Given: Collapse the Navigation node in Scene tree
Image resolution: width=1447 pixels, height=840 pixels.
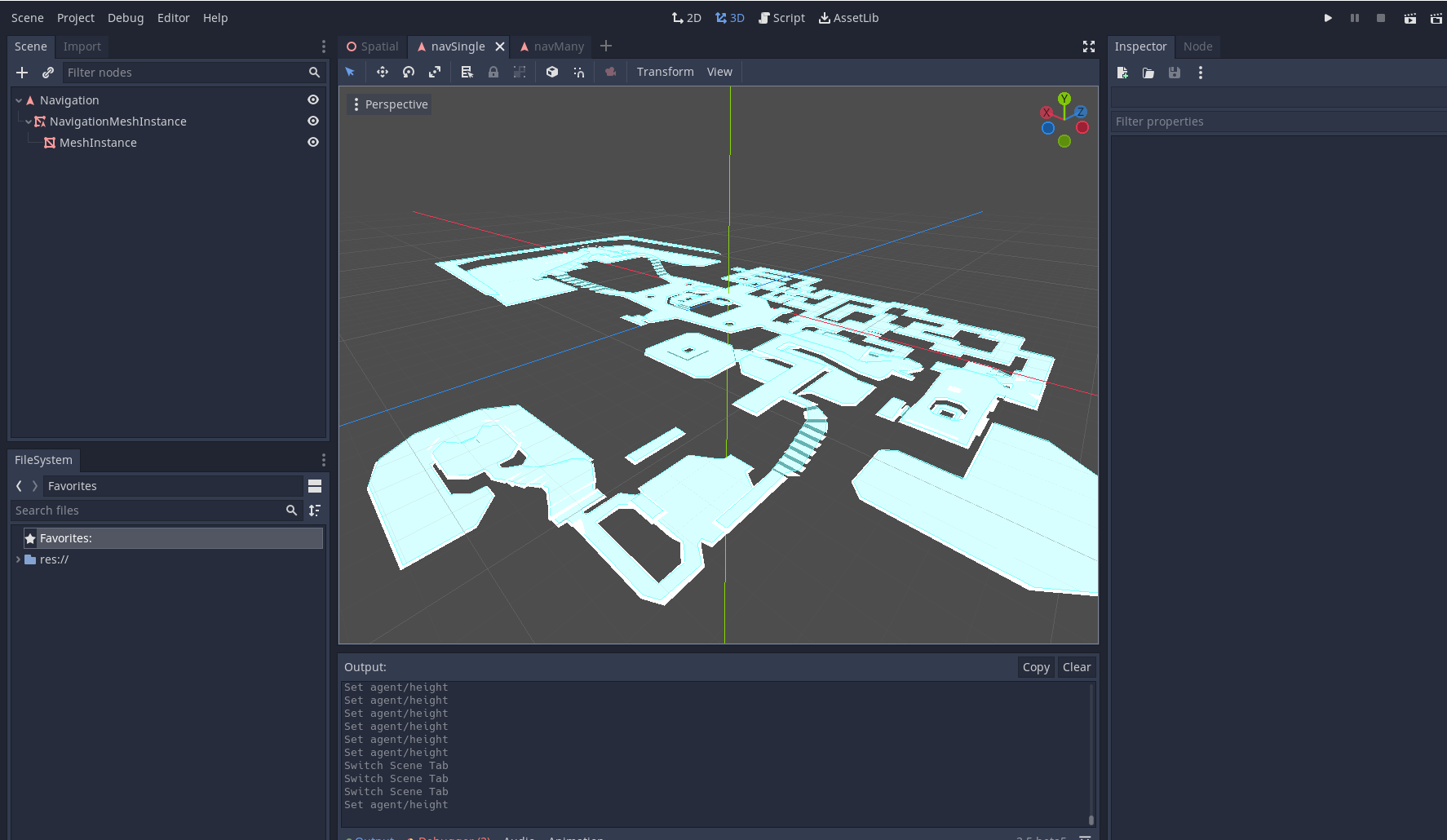Looking at the screenshot, I should (x=18, y=99).
